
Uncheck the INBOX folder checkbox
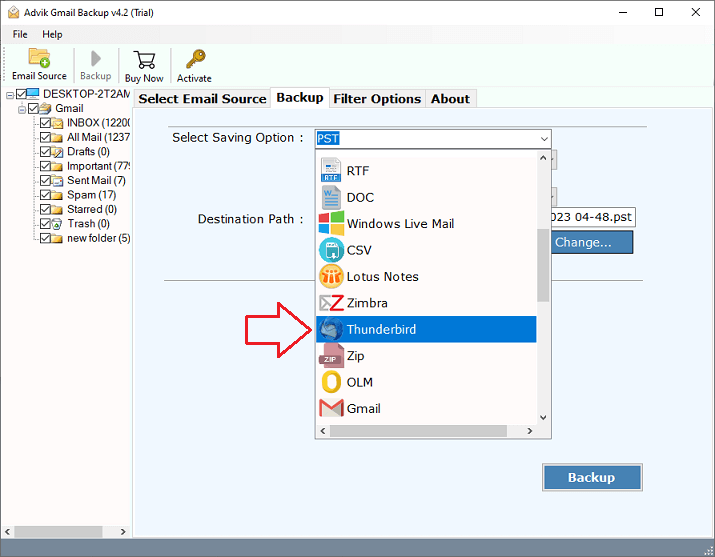(45, 123)
